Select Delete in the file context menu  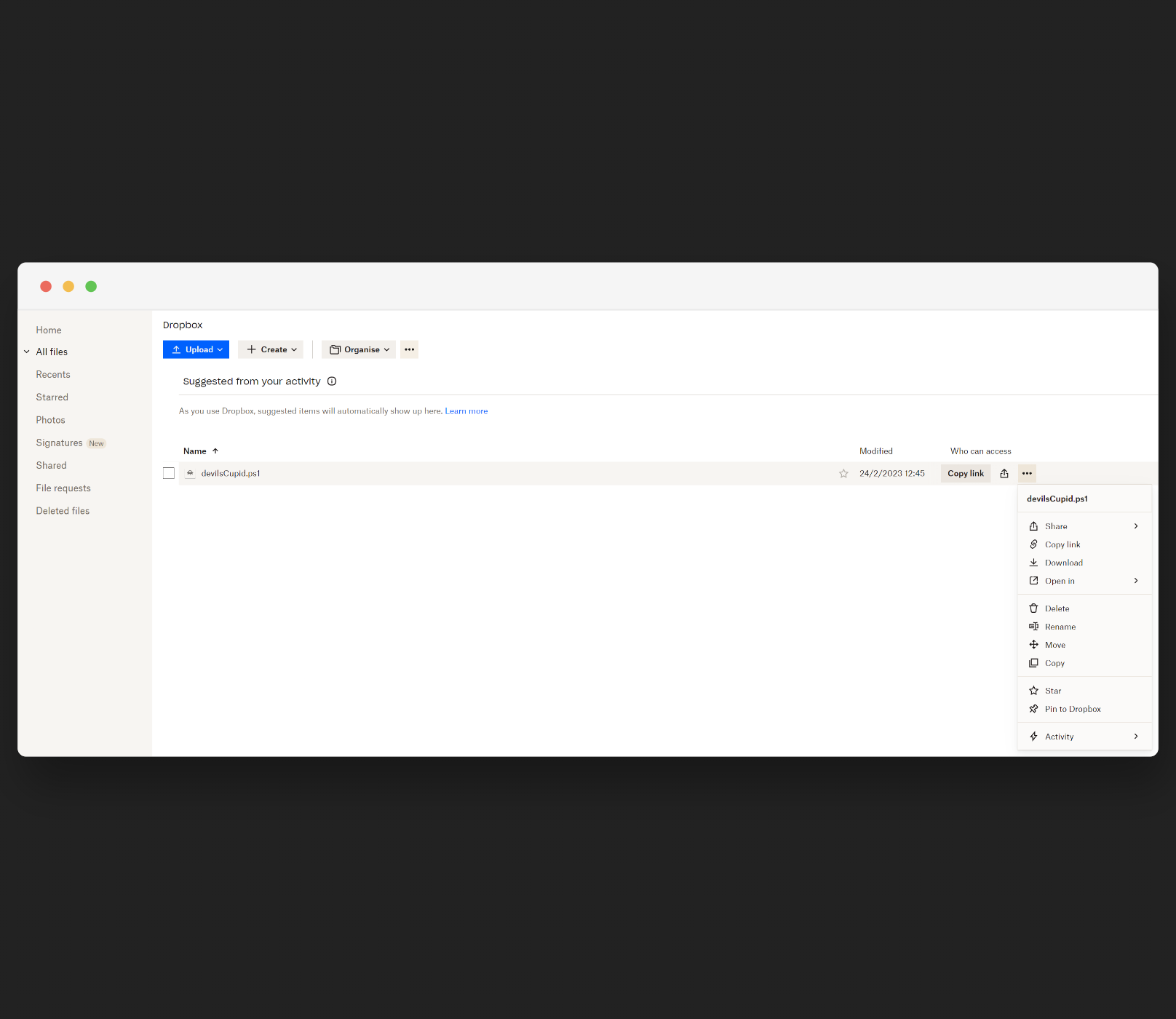click(1084, 608)
